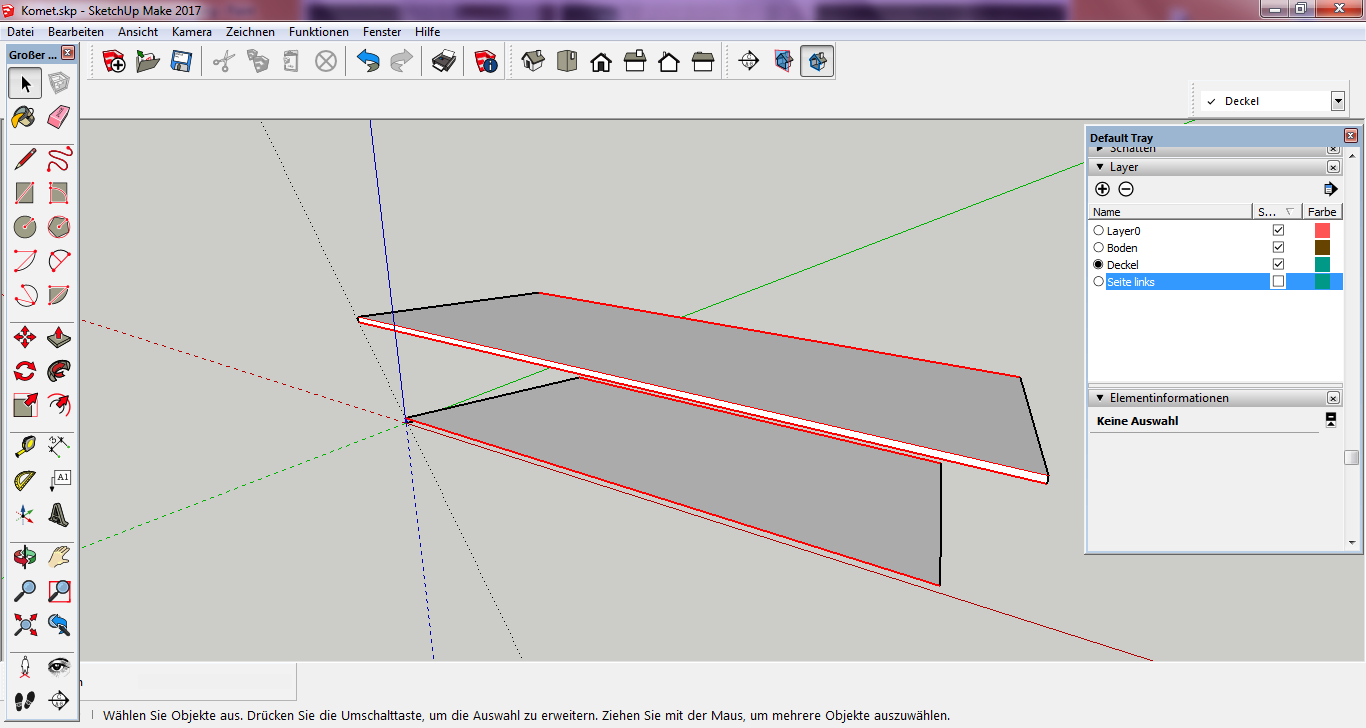Viewport: 1366px width, 728px height.
Task: Click the Zoom Extents tool
Action: tap(25, 626)
